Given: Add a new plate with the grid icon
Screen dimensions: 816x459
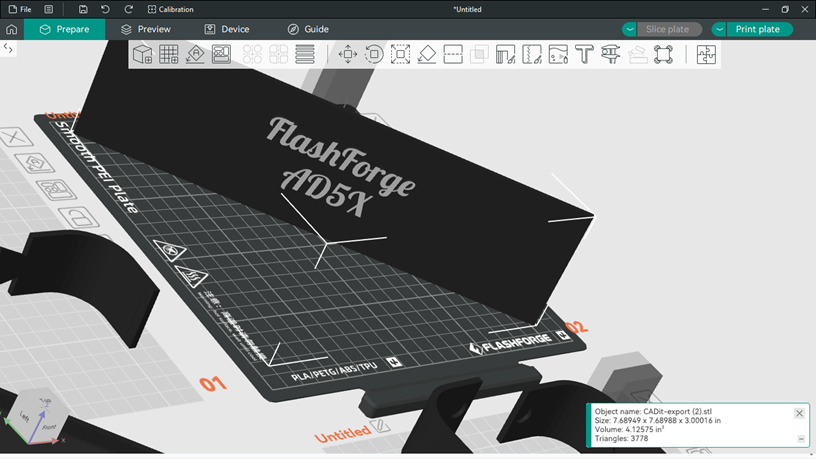Looking at the screenshot, I should click(x=169, y=54).
